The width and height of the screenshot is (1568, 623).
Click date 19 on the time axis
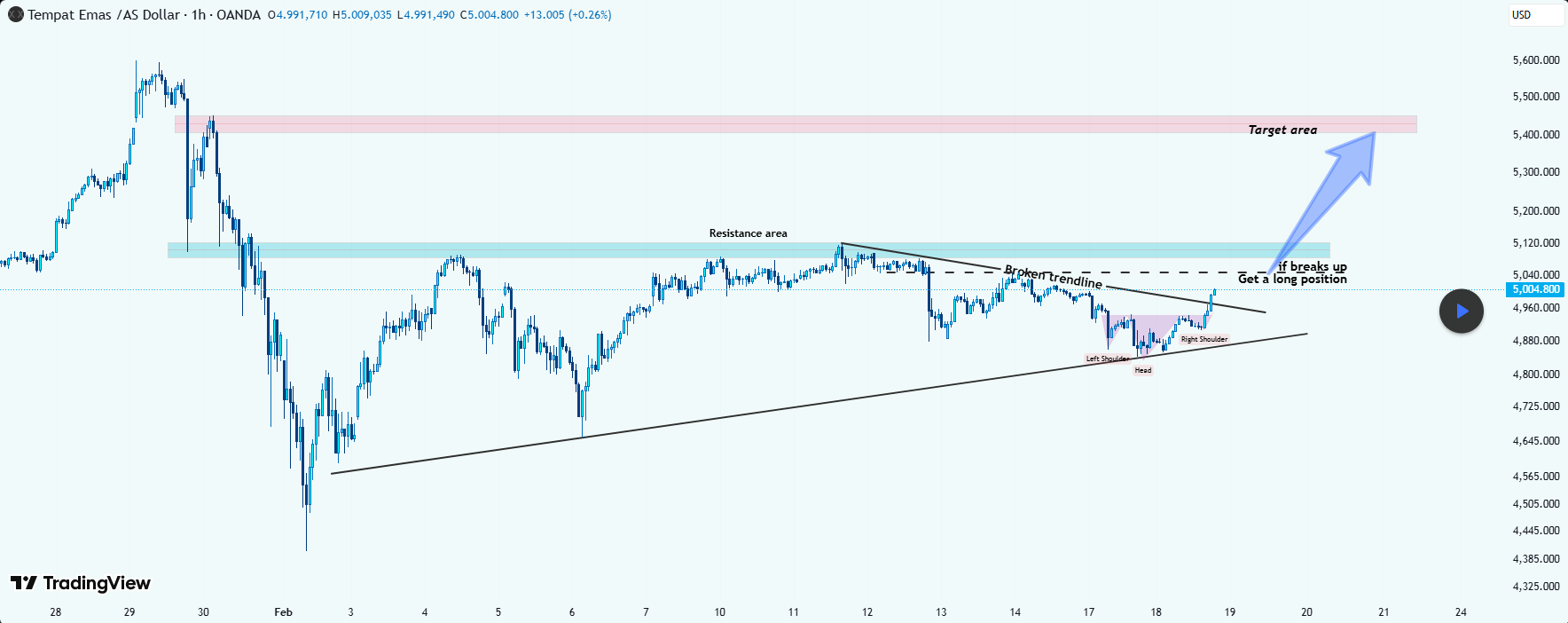click(x=1230, y=612)
